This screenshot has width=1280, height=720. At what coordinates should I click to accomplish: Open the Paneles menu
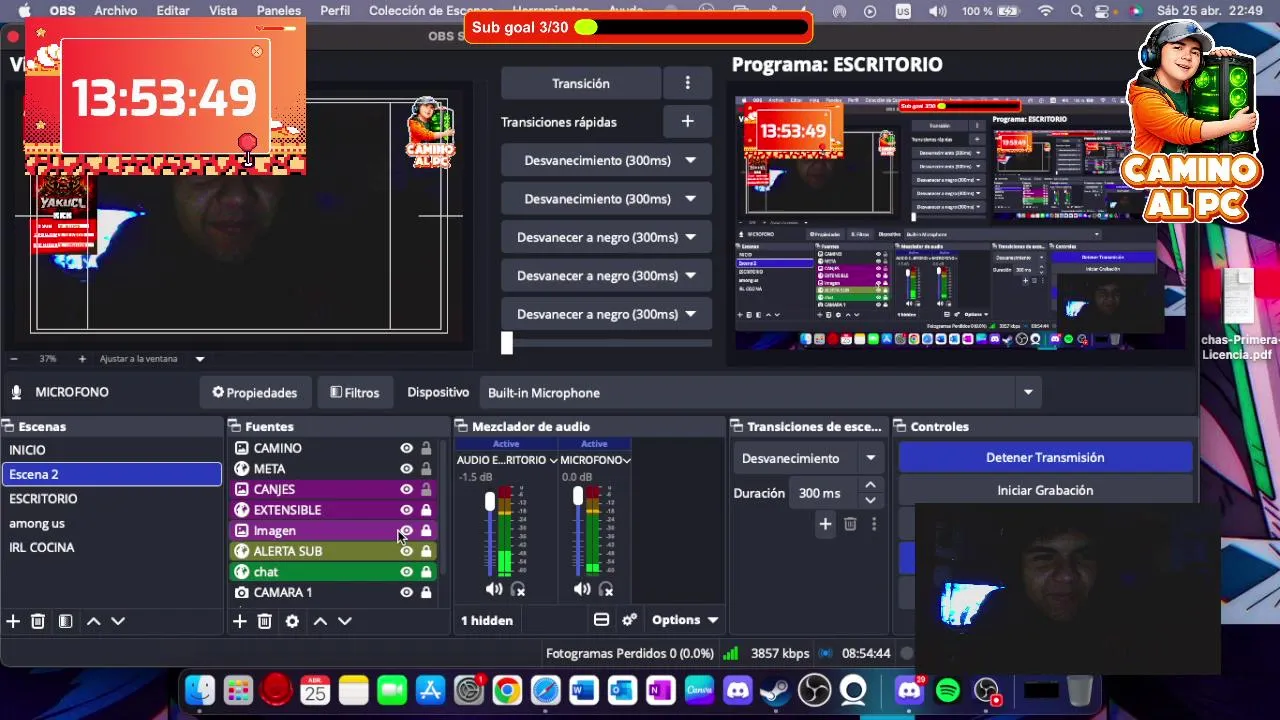[x=279, y=10]
